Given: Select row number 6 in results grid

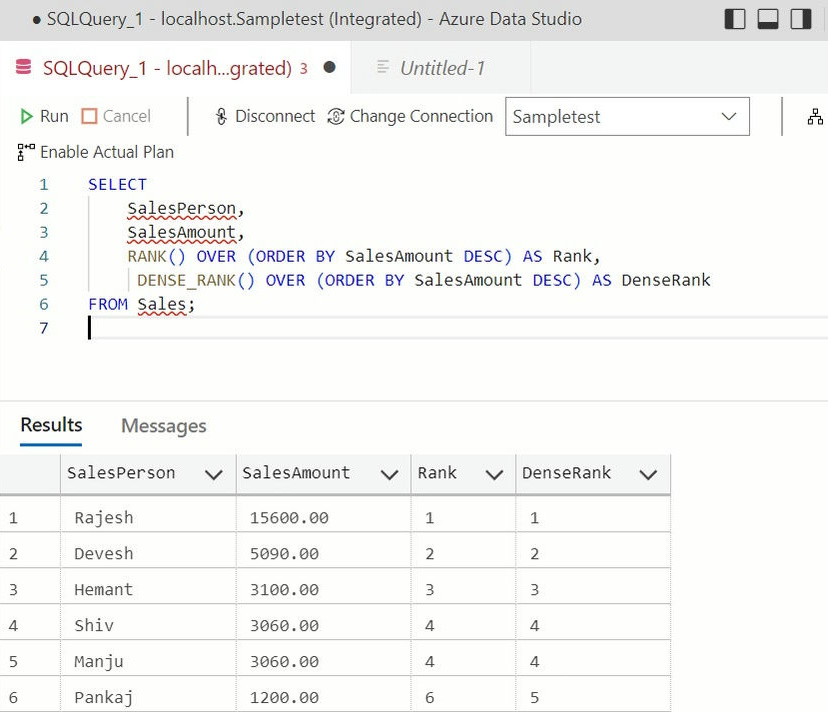Looking at the screenshot, I should pos(30,697).
